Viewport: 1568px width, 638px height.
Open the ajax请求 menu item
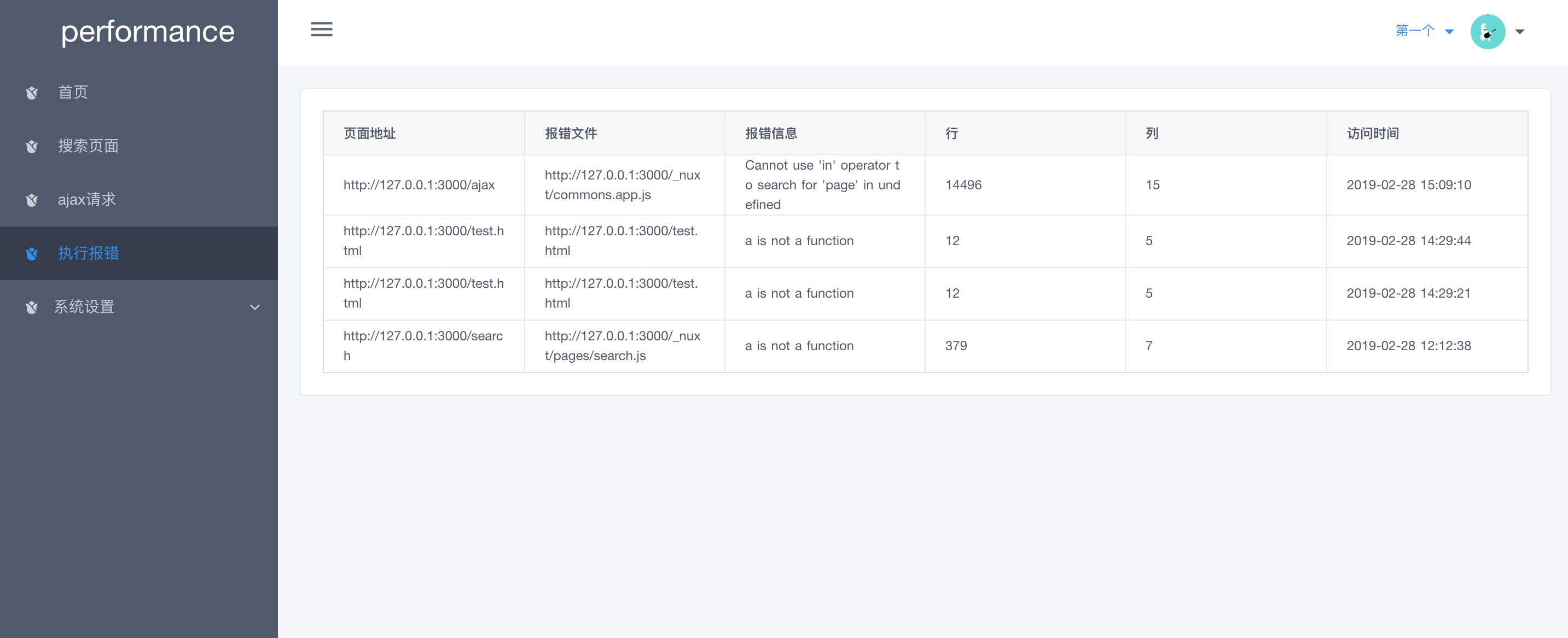coord(139,200)
